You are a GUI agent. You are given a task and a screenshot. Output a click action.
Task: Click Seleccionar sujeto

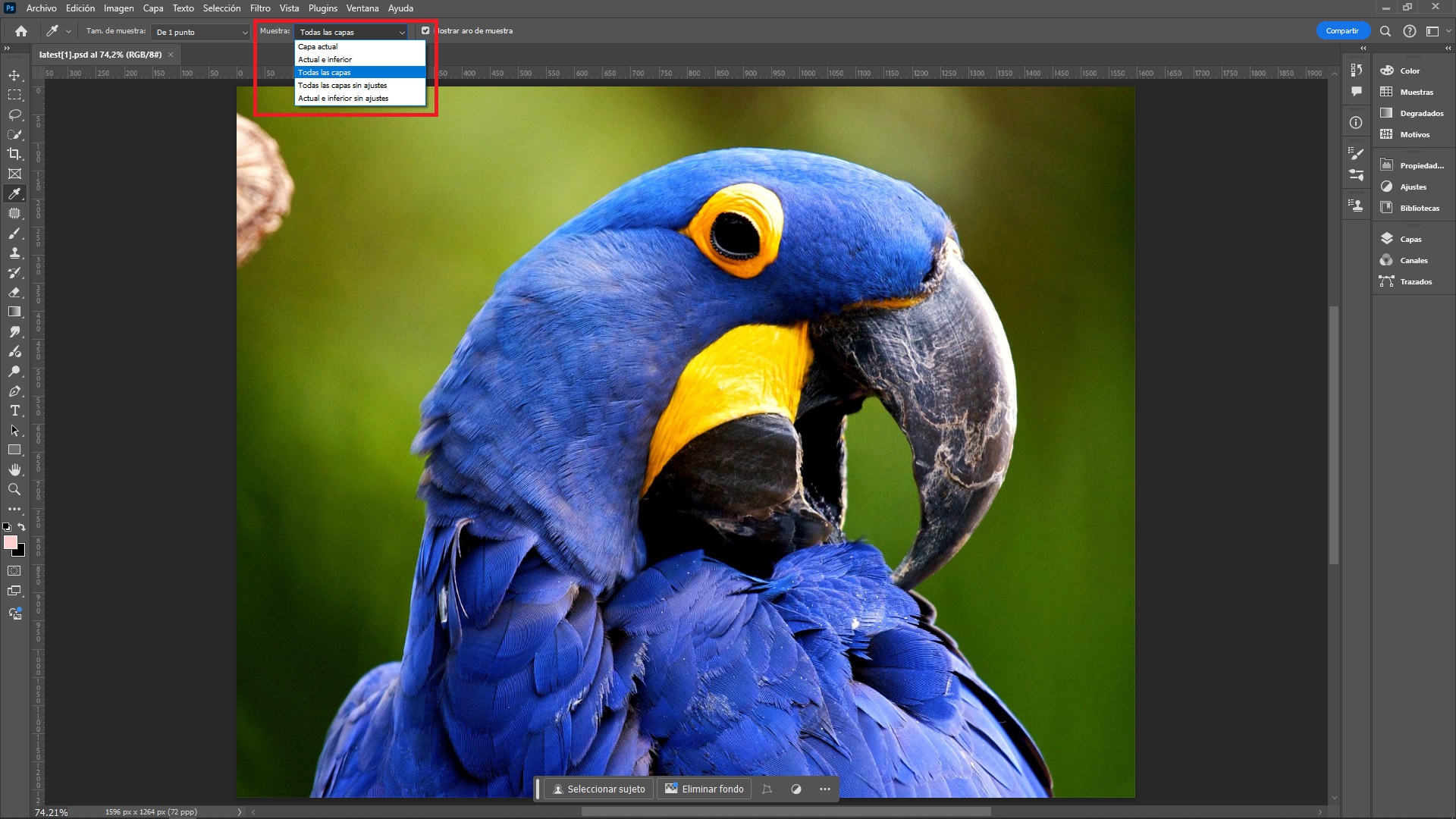point(598,789)
